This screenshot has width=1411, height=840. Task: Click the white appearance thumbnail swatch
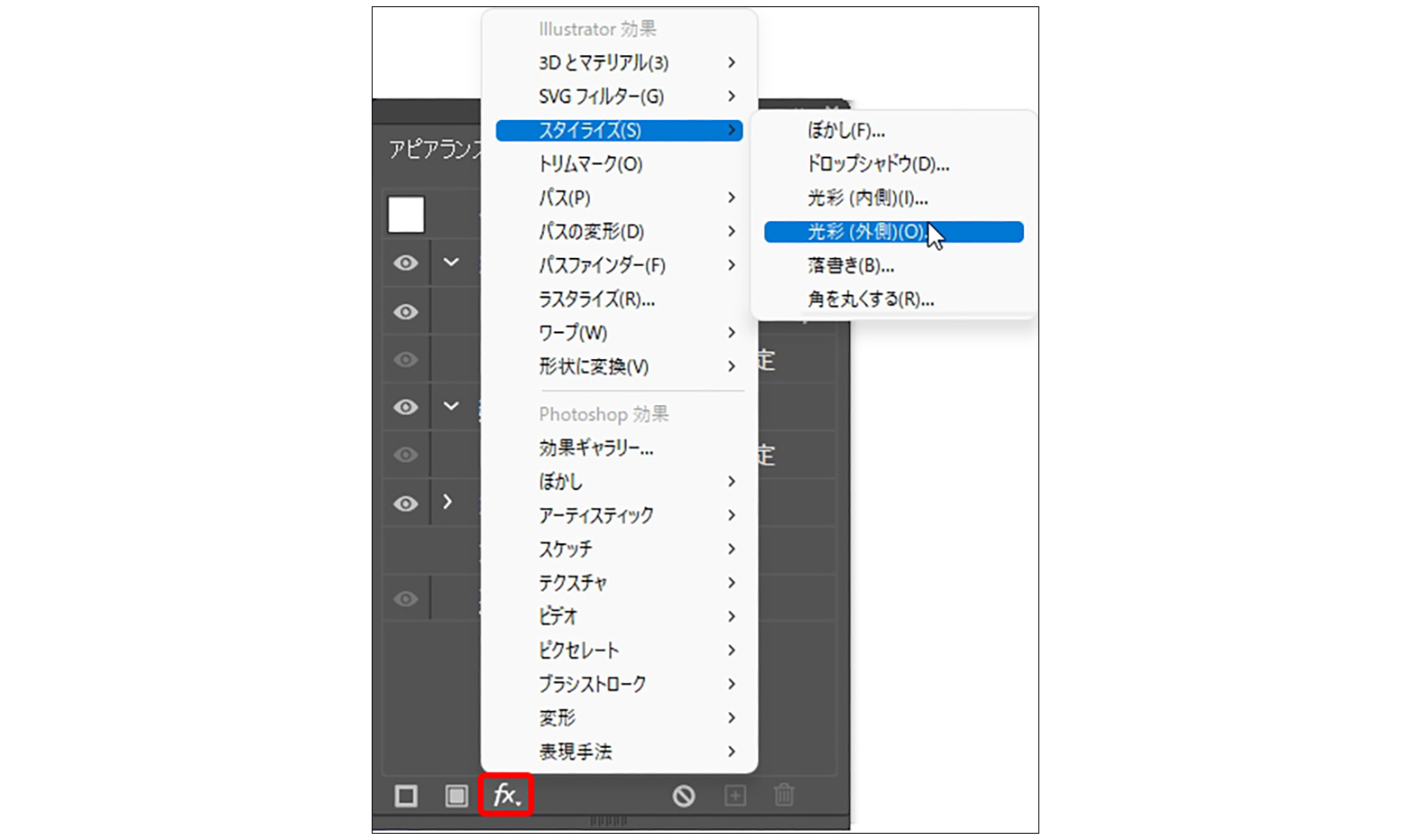coord(406,216)
